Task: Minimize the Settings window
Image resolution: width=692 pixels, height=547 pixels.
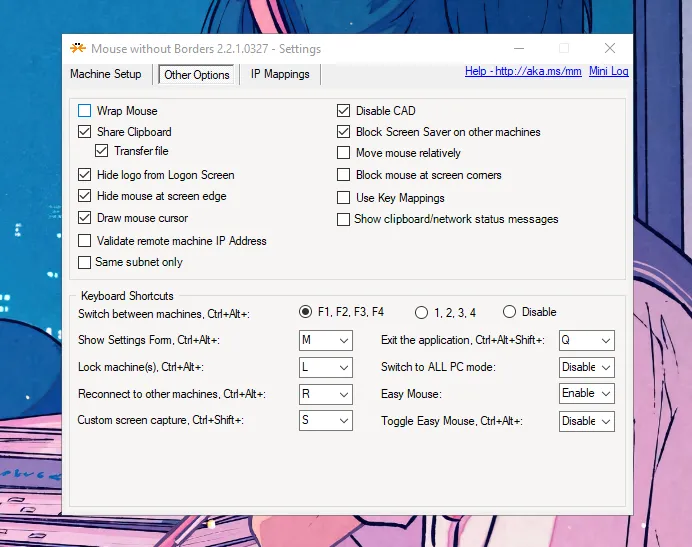Action: pyautogui.click(x=518, y=48)
